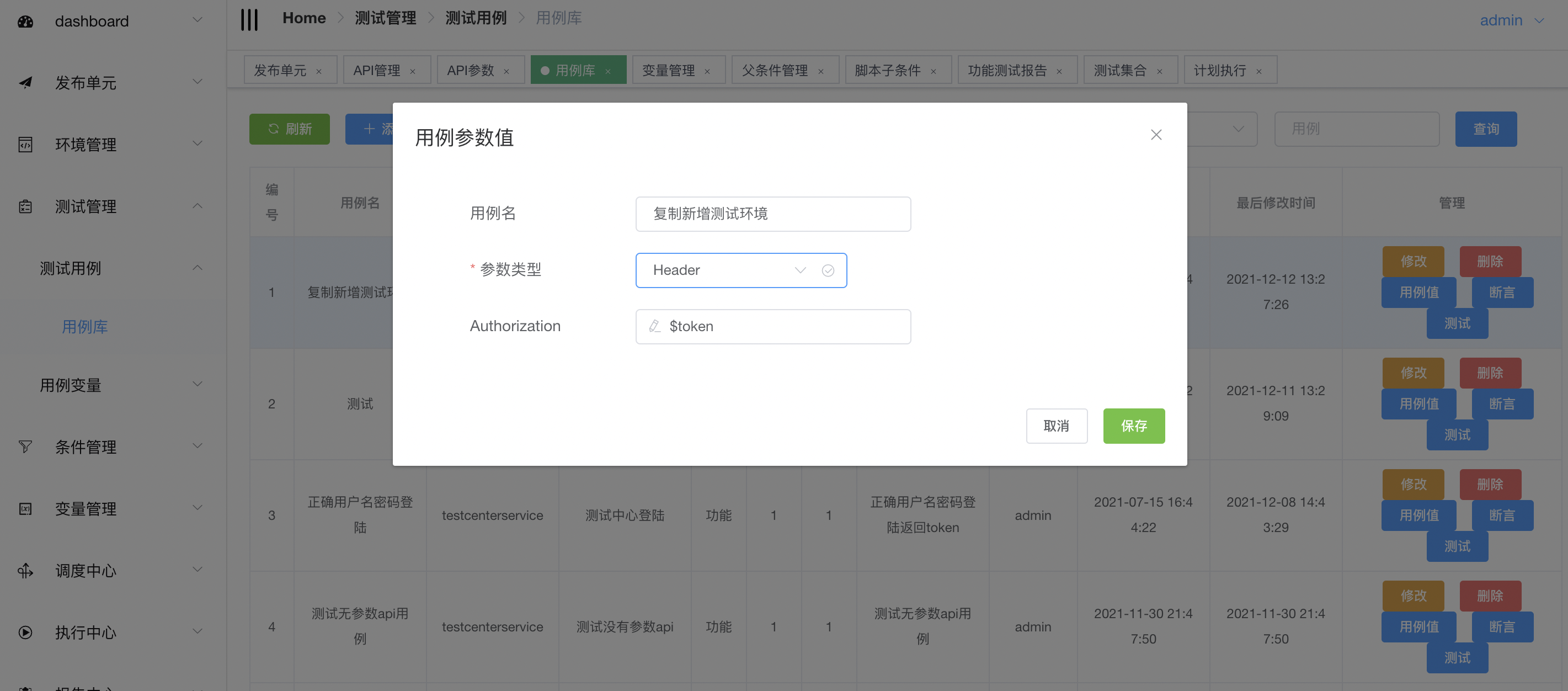Click the 条件管理 filter funnel icon
The image size is (1568, 691).
pyautogui.click(x=25, y=447)
